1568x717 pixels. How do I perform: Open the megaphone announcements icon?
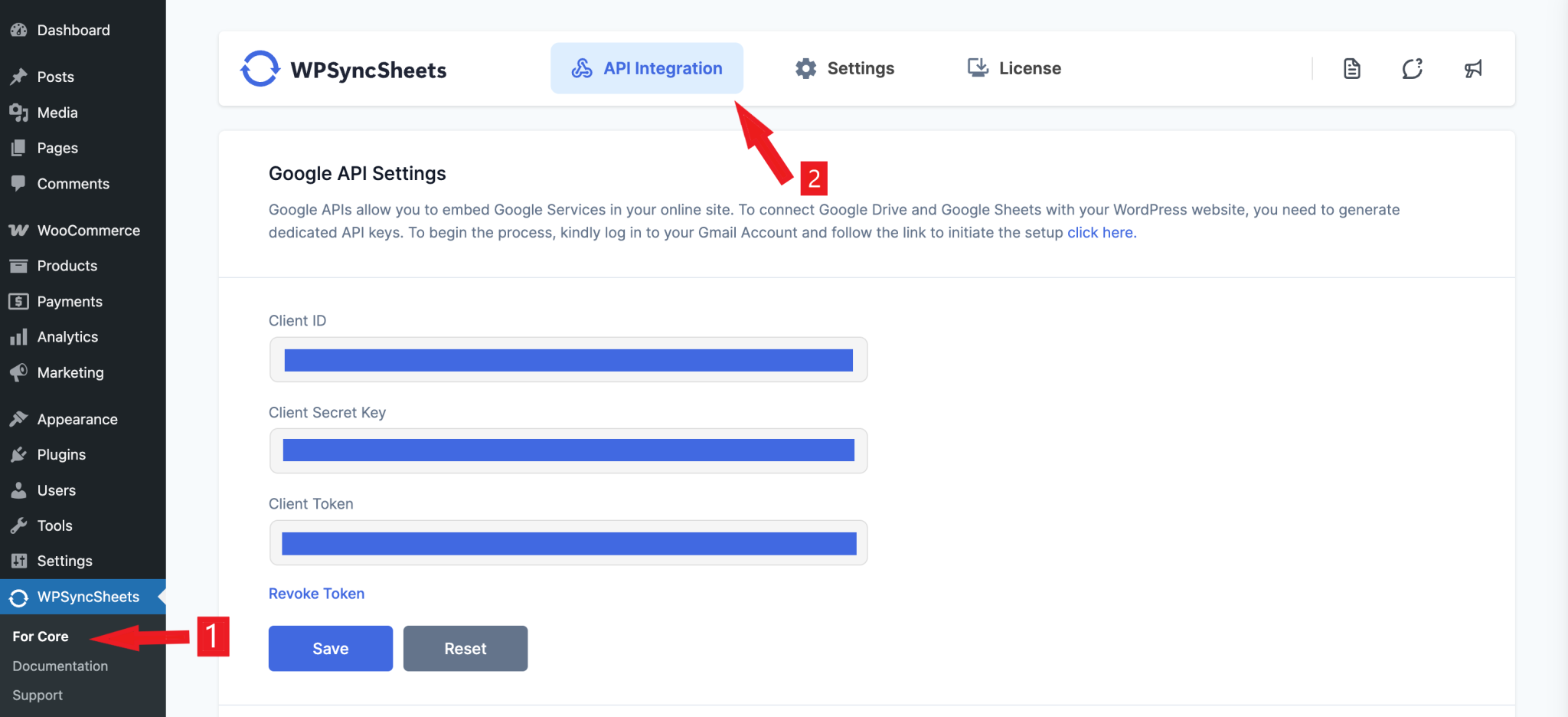[x=1473, y=68]
